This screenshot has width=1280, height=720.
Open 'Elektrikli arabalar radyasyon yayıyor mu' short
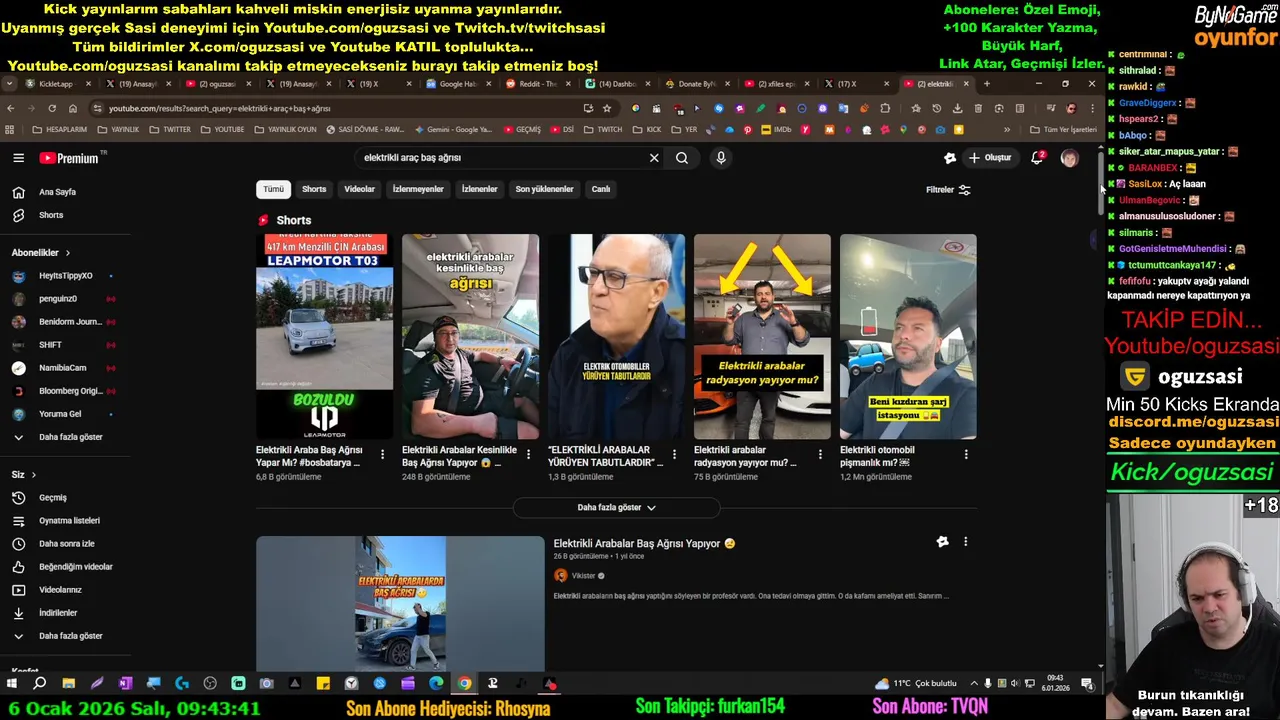click(x=762, y=336)
